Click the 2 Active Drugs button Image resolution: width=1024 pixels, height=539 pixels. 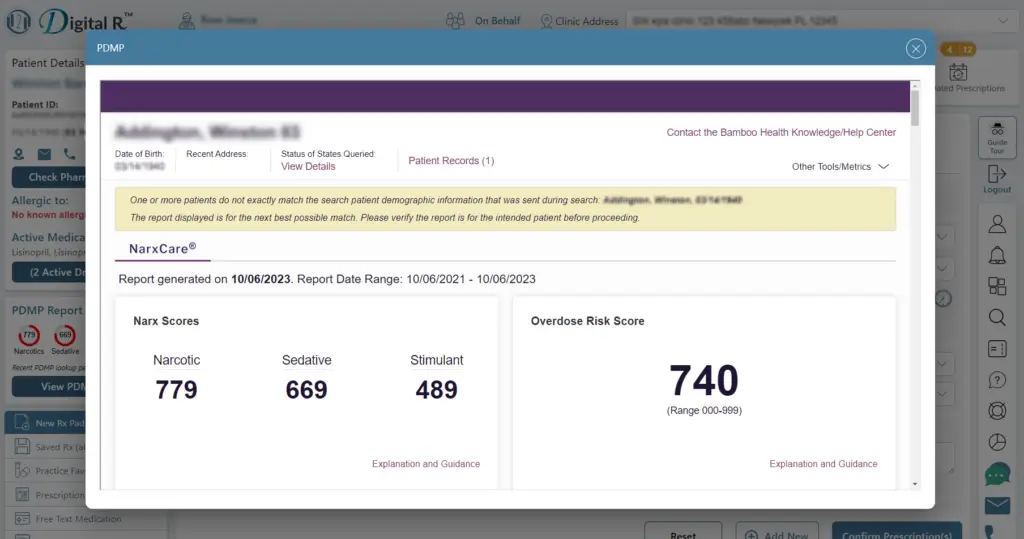pos(49,272)
